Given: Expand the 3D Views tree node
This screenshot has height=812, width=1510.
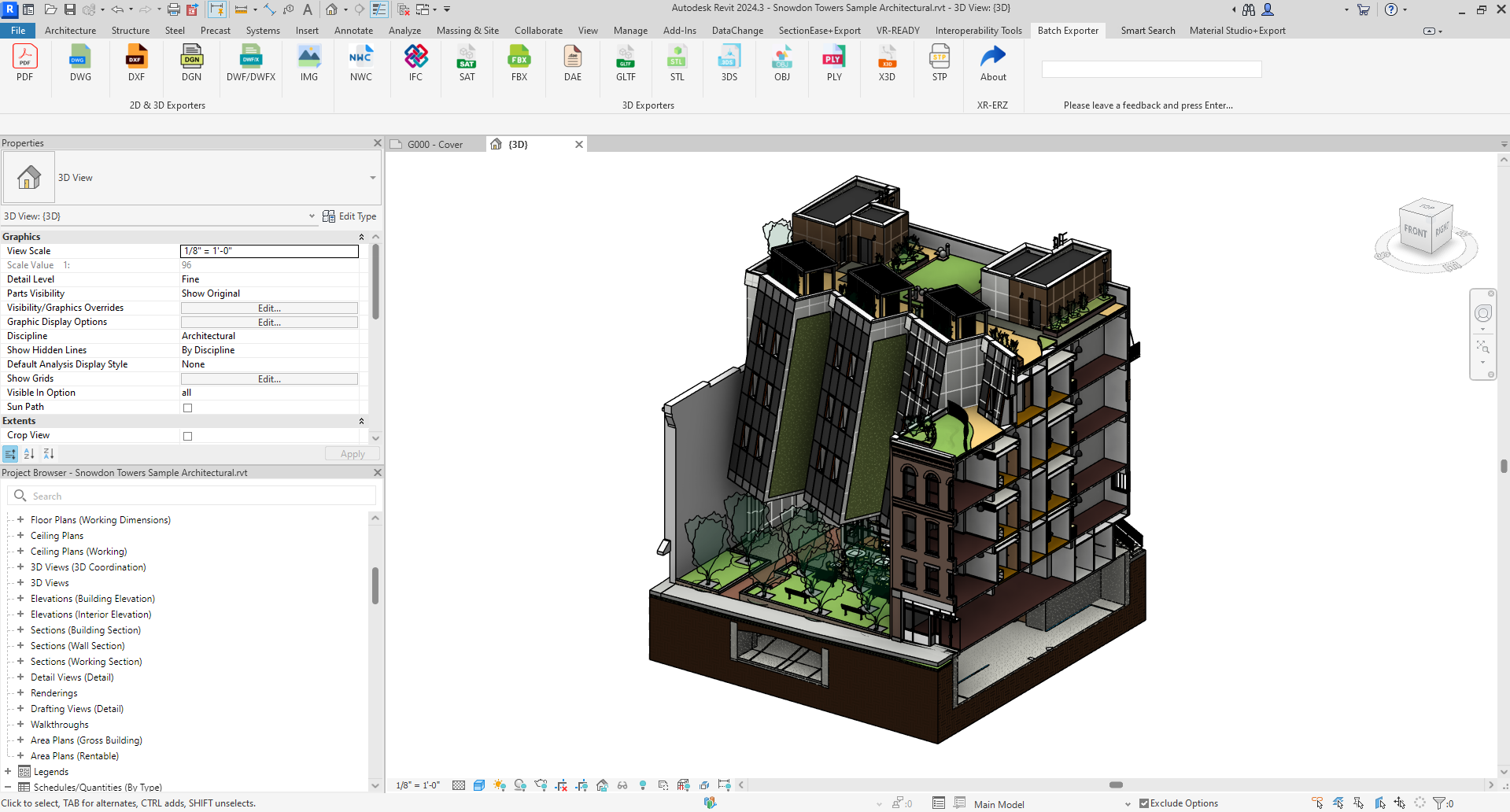Looking at the screenshot, I should pyautogui.click(x=20, y=583).
